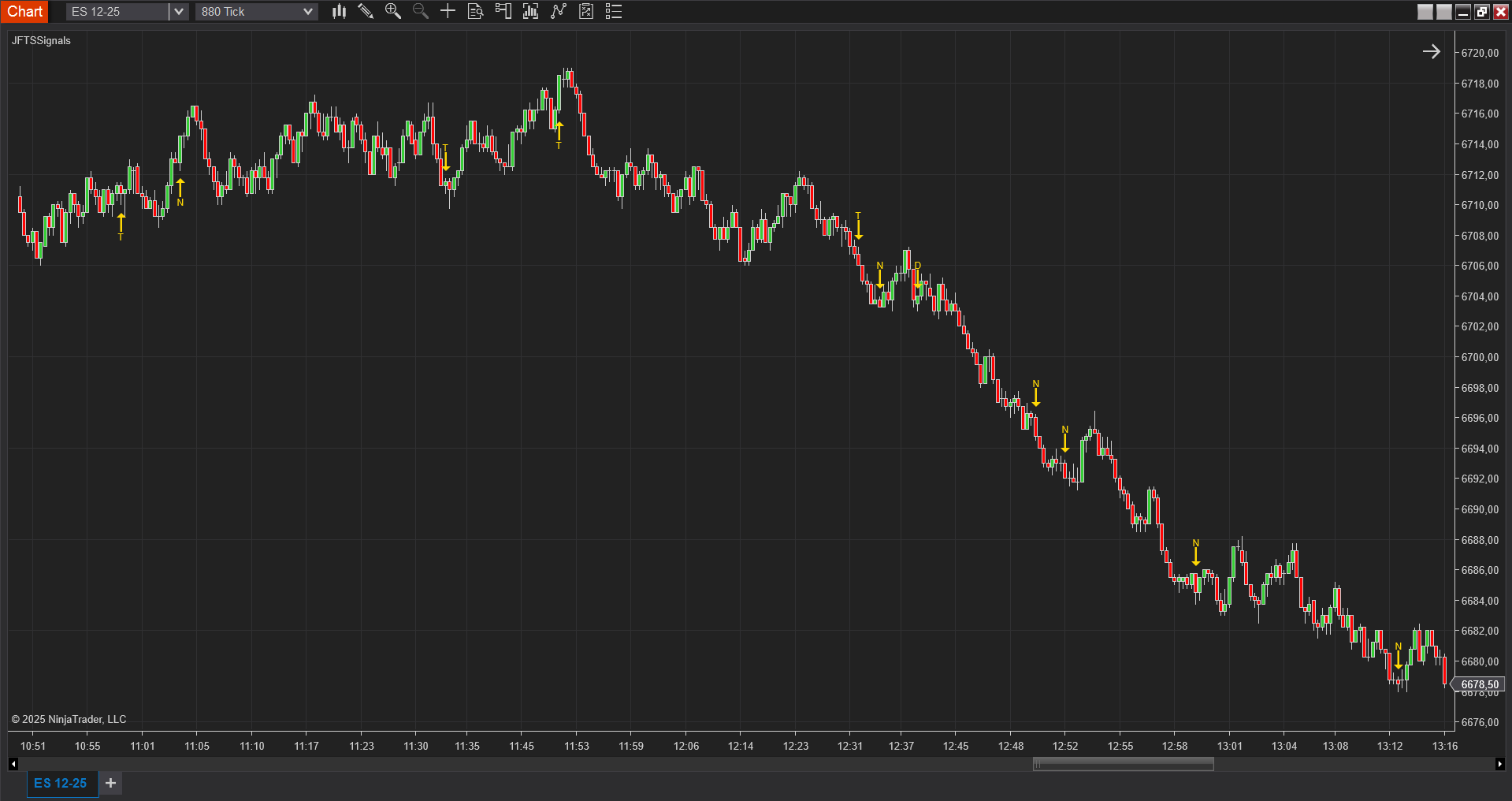Select the crosshair cursor tool

[448, 11]
